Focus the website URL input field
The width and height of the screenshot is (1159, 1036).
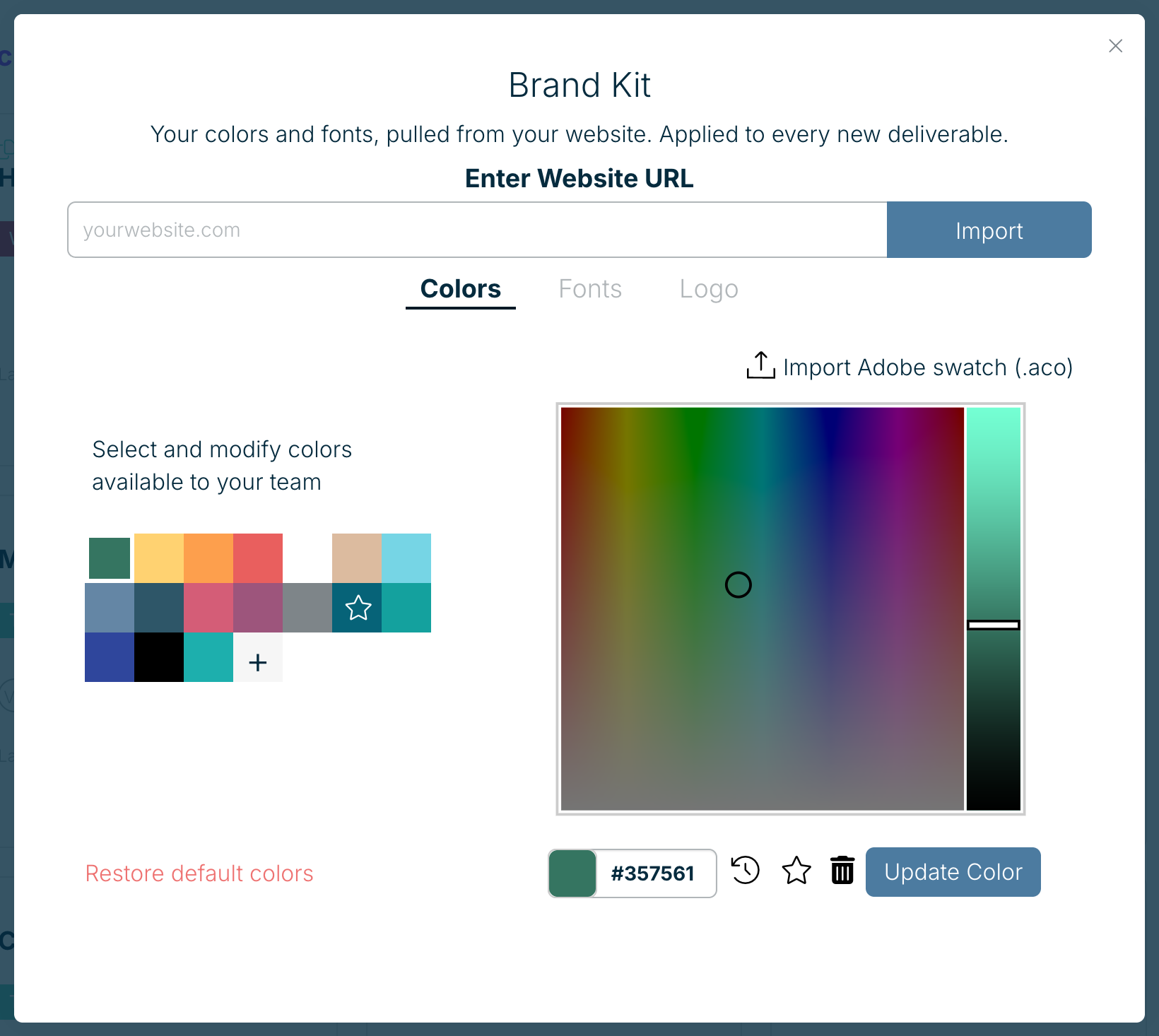[x=477, y=230]
